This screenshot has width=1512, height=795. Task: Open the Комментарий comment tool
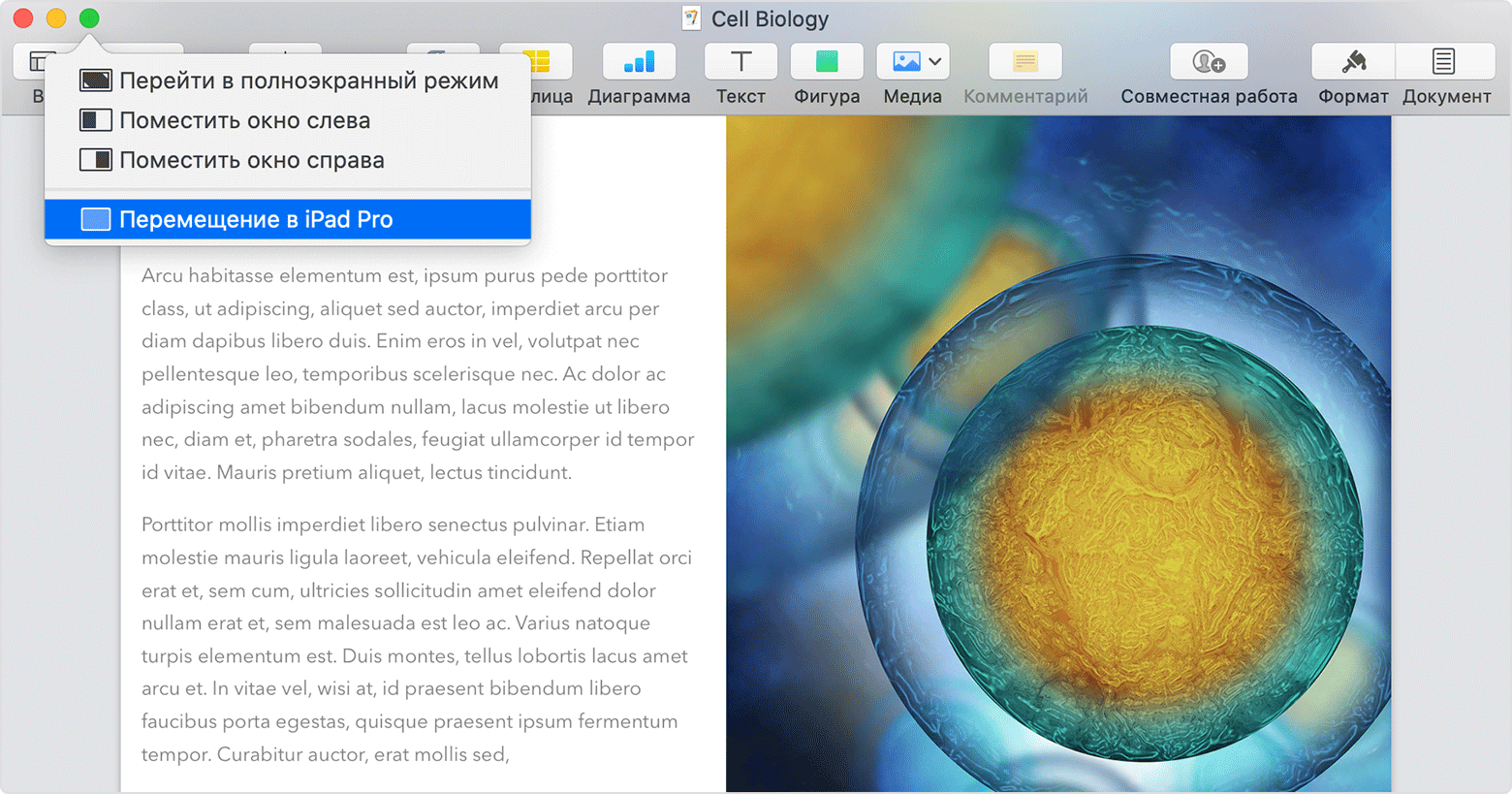click(1024, 62)
